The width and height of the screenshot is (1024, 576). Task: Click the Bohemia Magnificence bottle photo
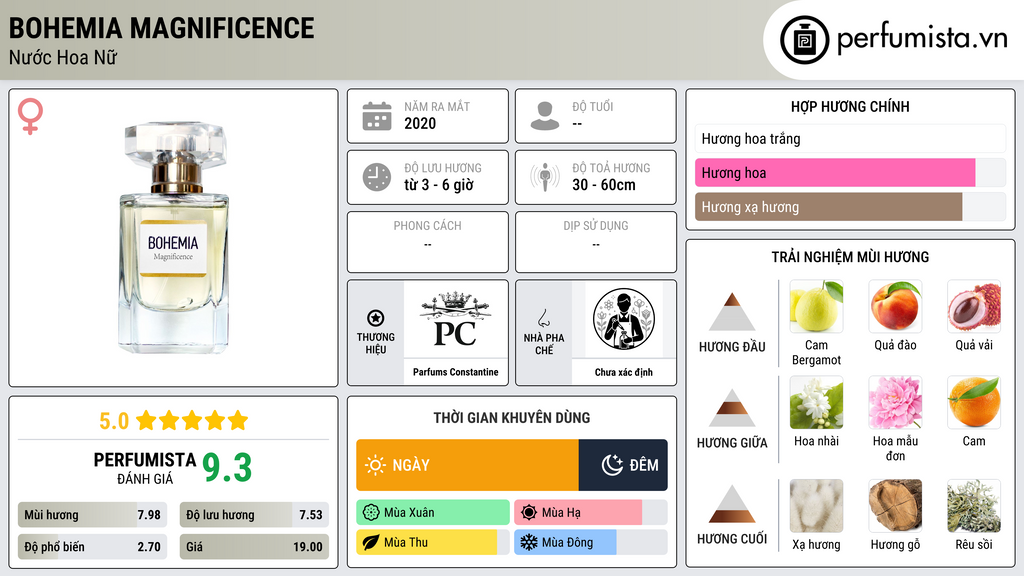174,237
